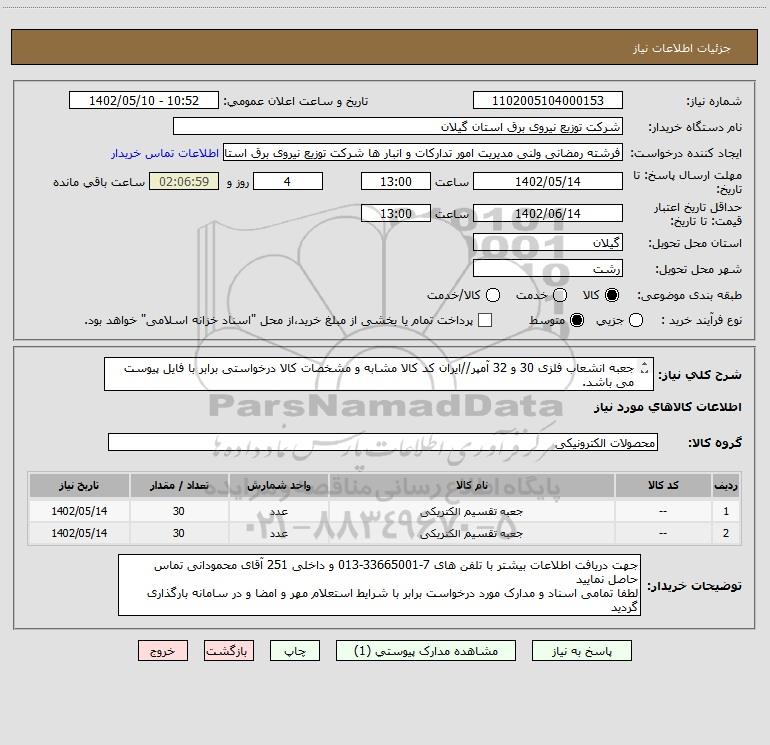This screenshot has height=745, width=770.
Task: Click the price validity date 1402/06/14 field
Action: click(548, 213)
